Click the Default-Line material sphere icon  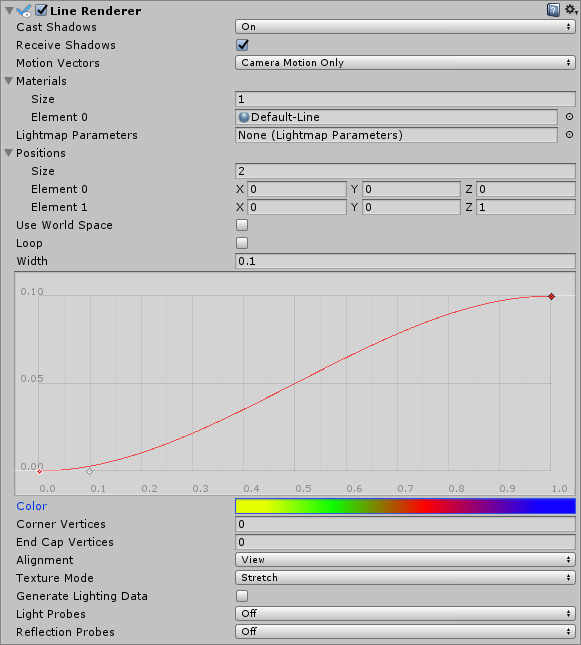[244, 117]
